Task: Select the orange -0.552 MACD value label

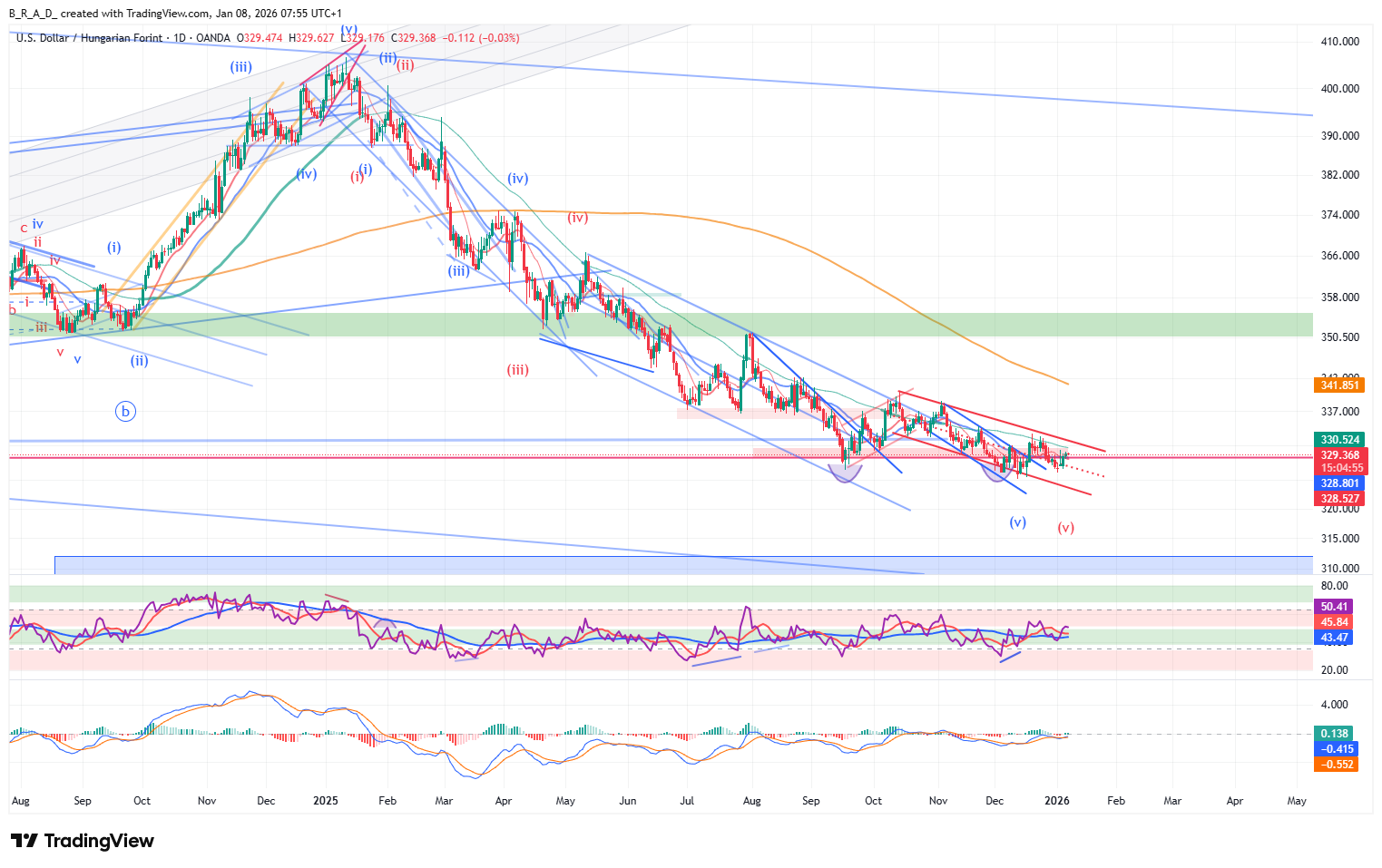Action: click(x=1337, y=765)
